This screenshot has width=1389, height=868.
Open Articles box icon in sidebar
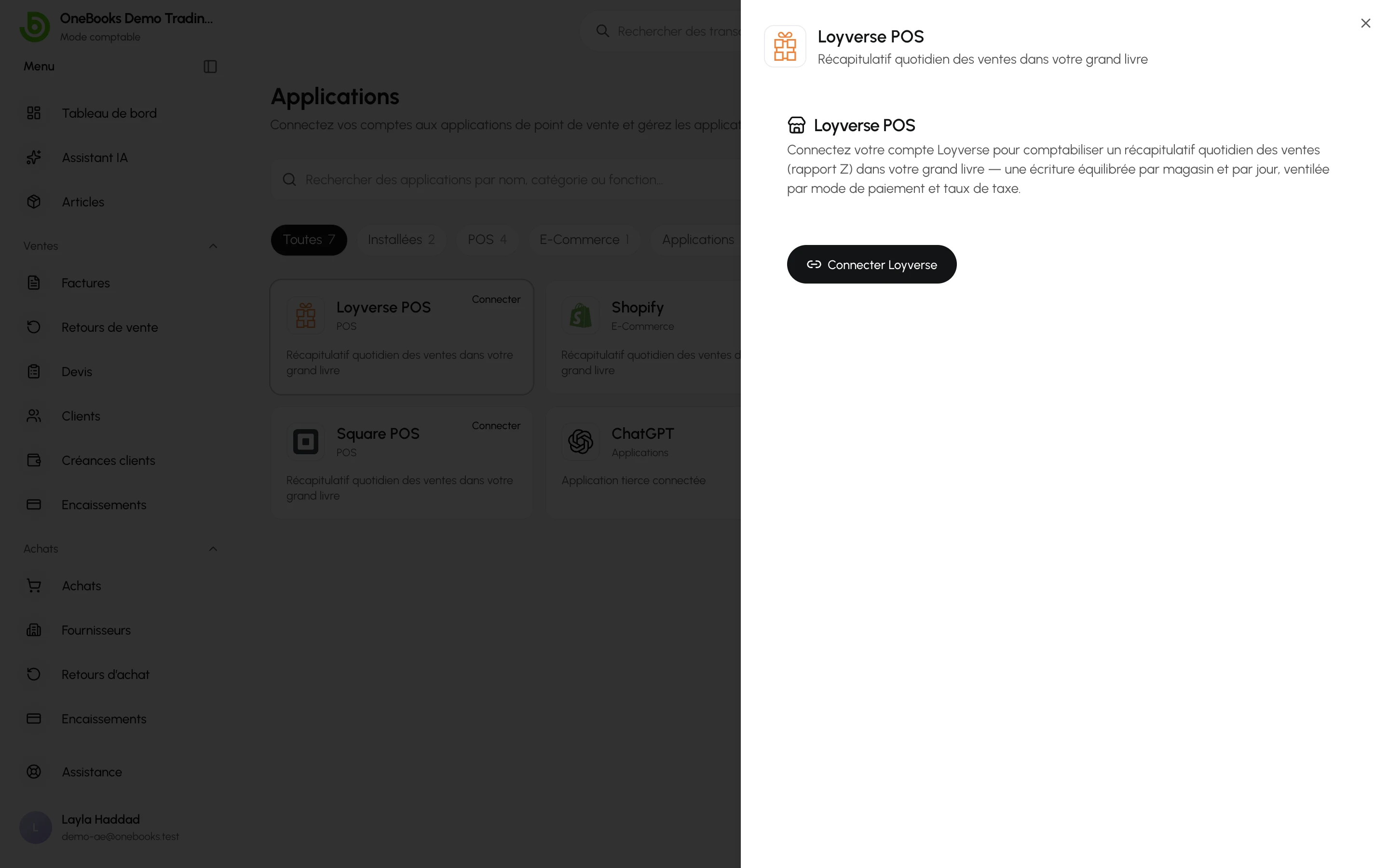click(x=34, y=202)
